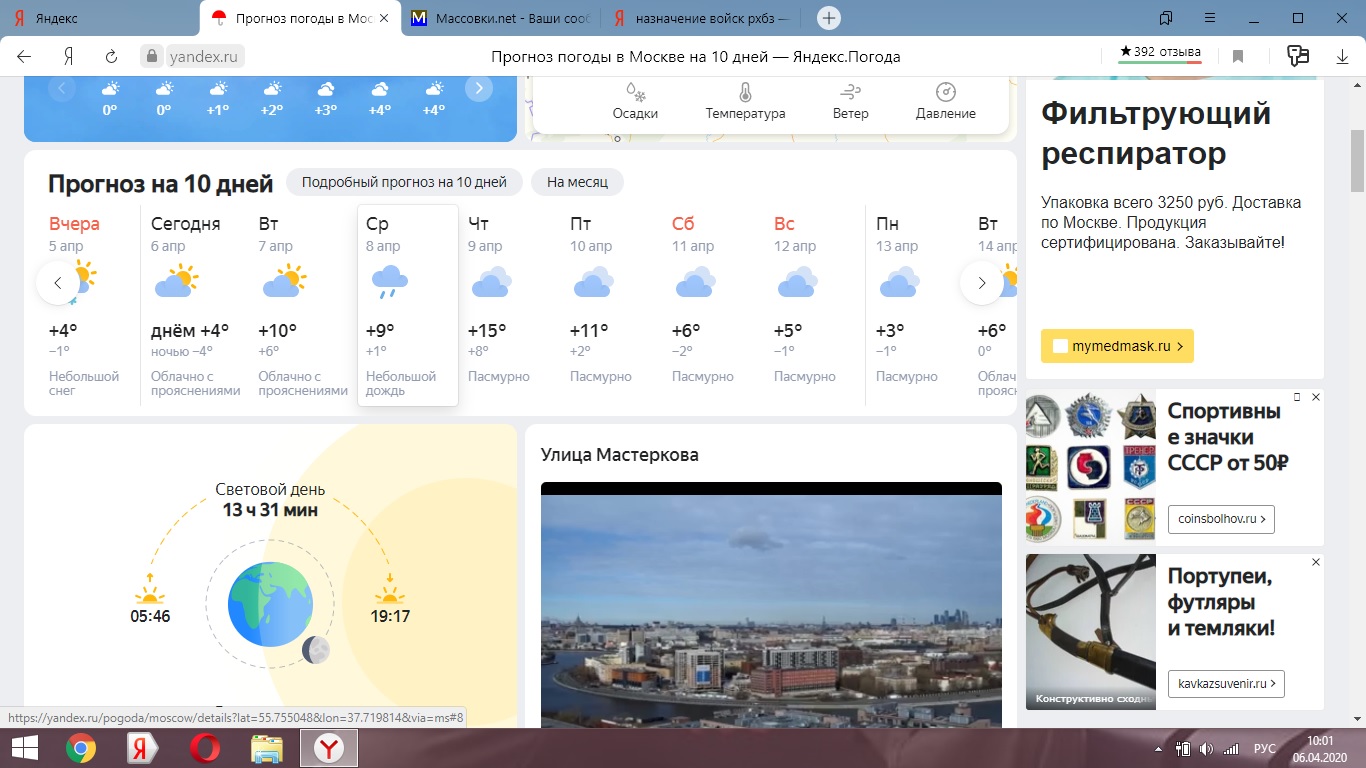Show later days in 10-day forecast
The height and width of the screenshot is (768, 1366).
982,283
